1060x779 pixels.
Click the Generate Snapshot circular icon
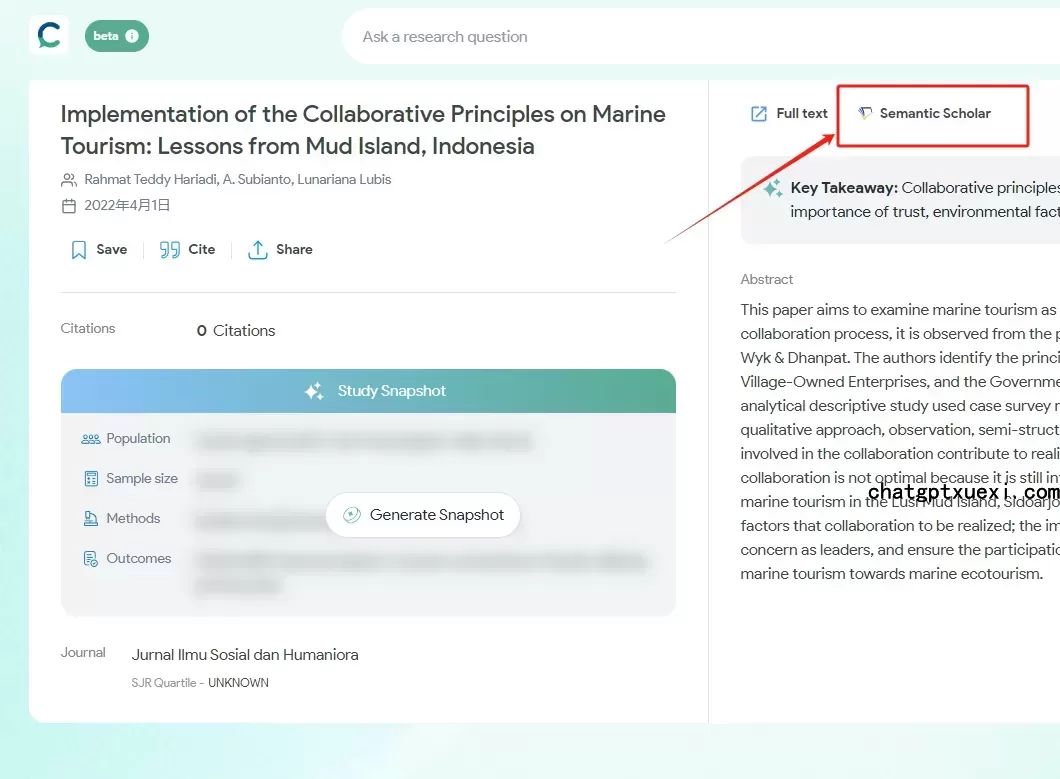[352, 515]
